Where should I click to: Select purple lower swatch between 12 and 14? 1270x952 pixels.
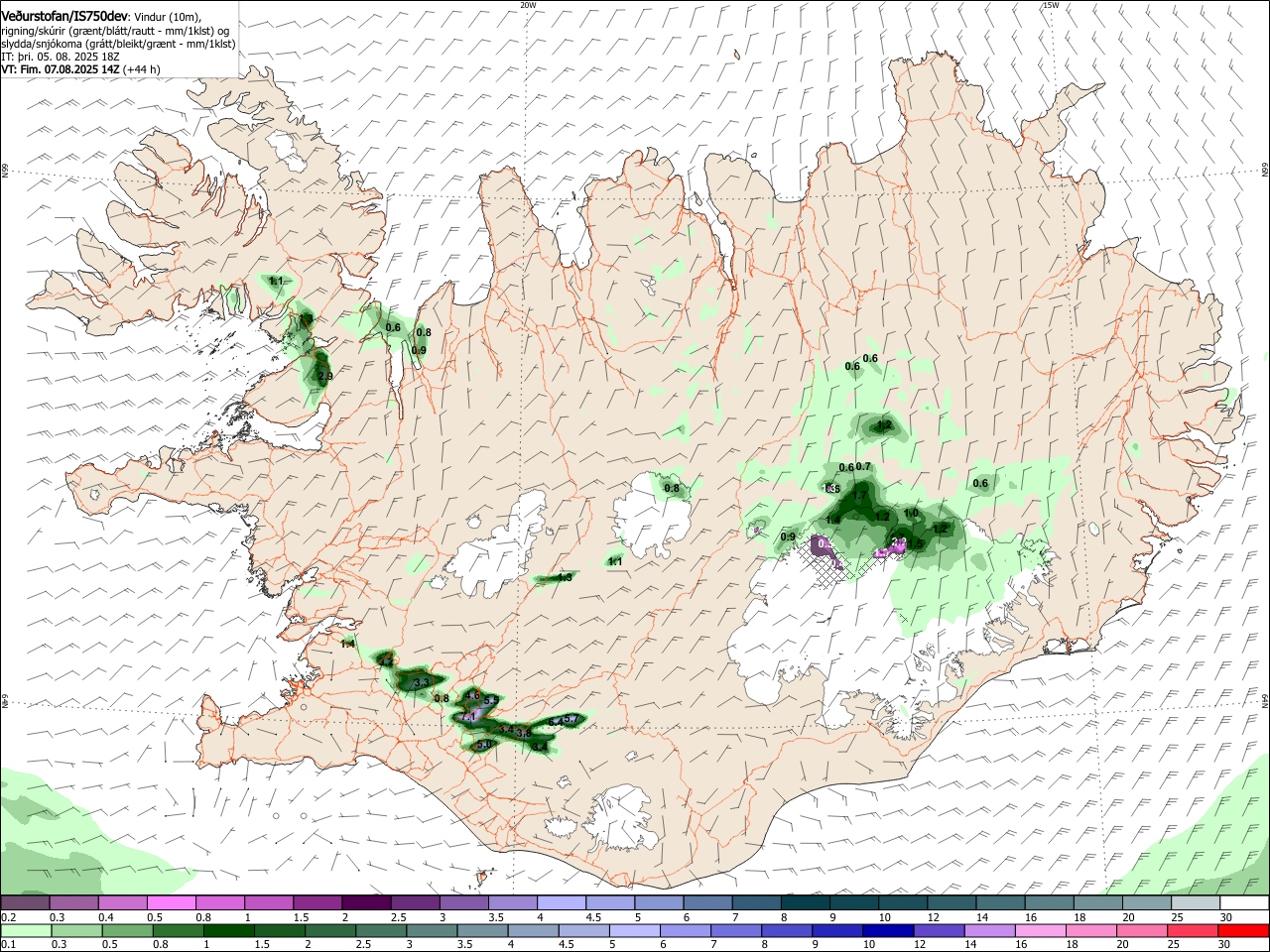(939, 930)
